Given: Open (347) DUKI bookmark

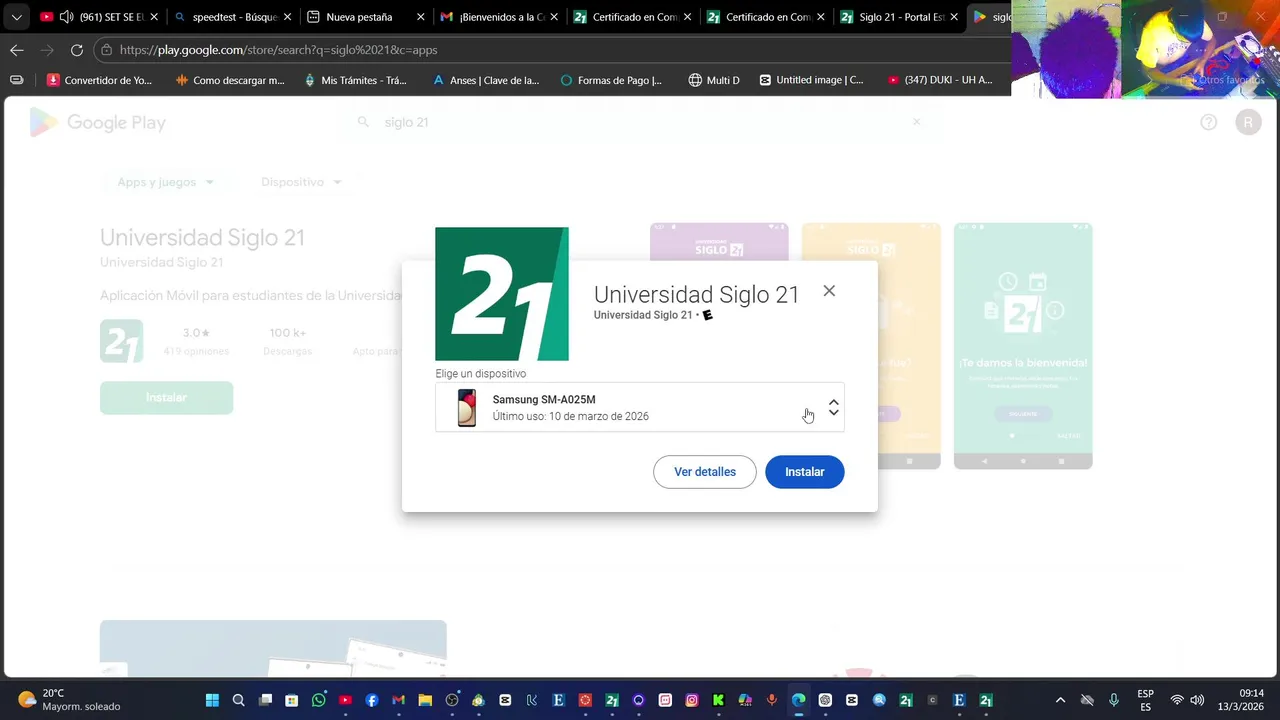Looking at the screenshot, I should (940, 80).
